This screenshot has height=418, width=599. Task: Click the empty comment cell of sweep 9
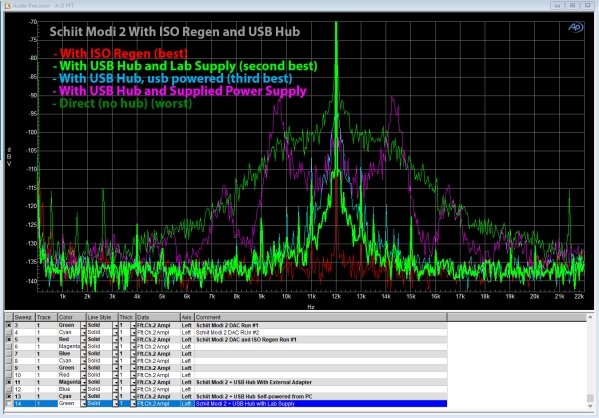321,368
